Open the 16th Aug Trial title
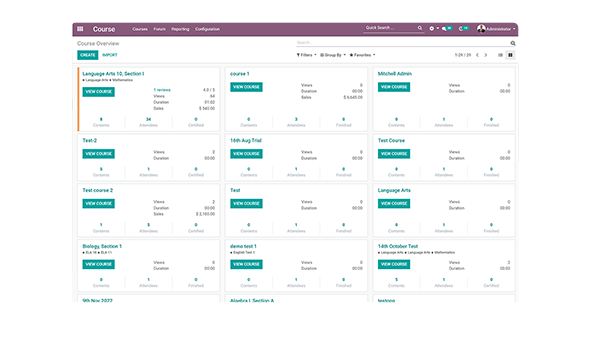Viewport: 590px width, 360px height. 246,140
